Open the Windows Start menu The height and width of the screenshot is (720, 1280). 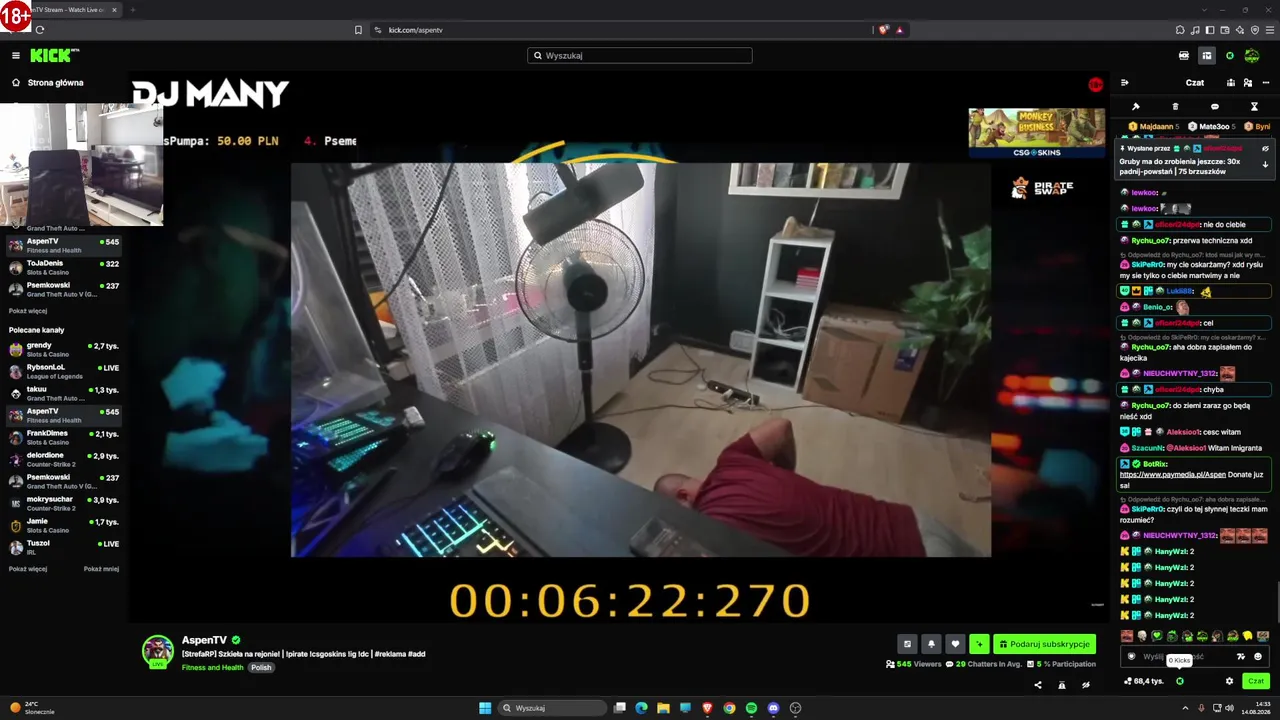[x=485, y=708]
